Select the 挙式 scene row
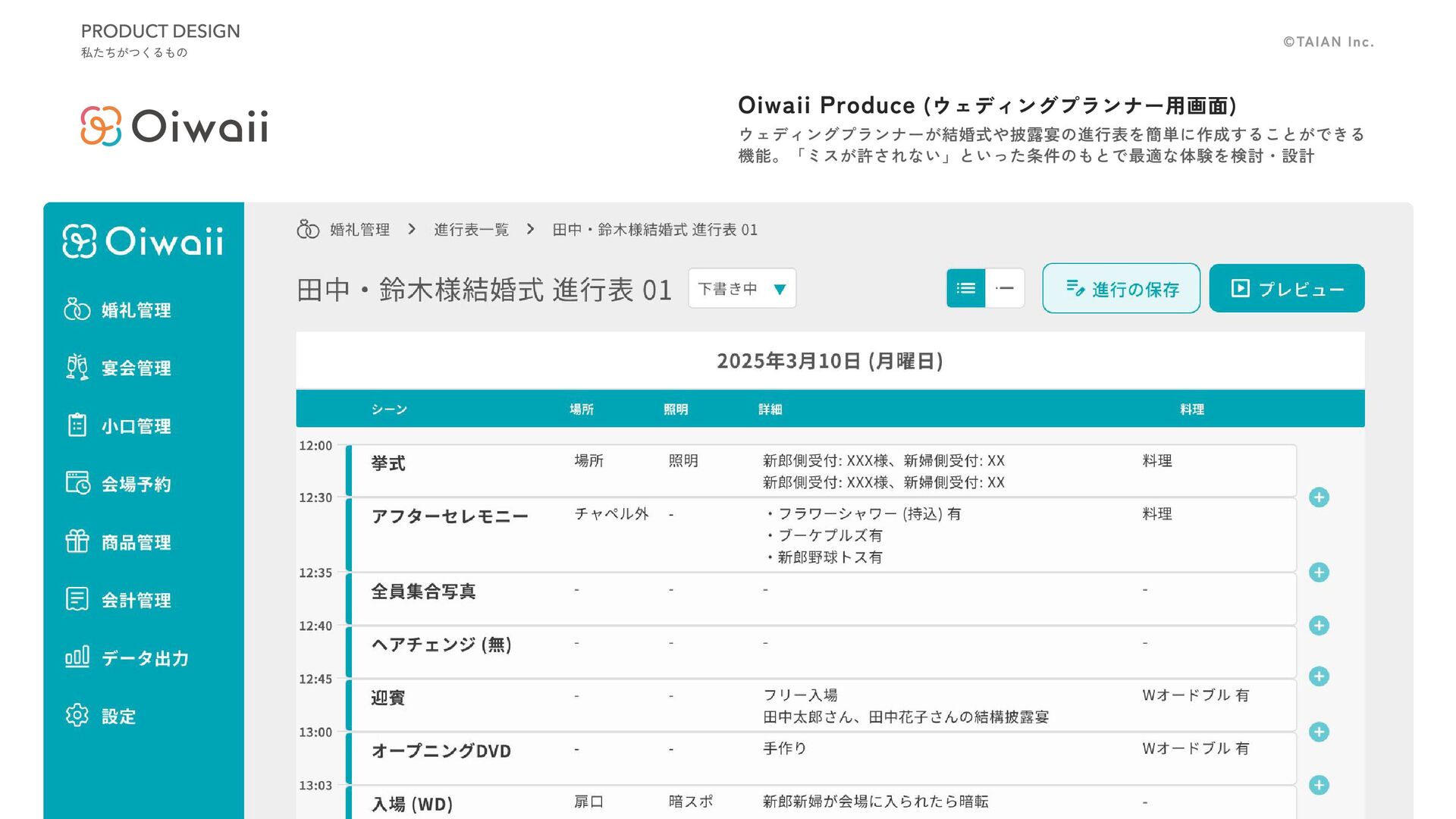Screen dimensions: 1456x819 point(821,471)
